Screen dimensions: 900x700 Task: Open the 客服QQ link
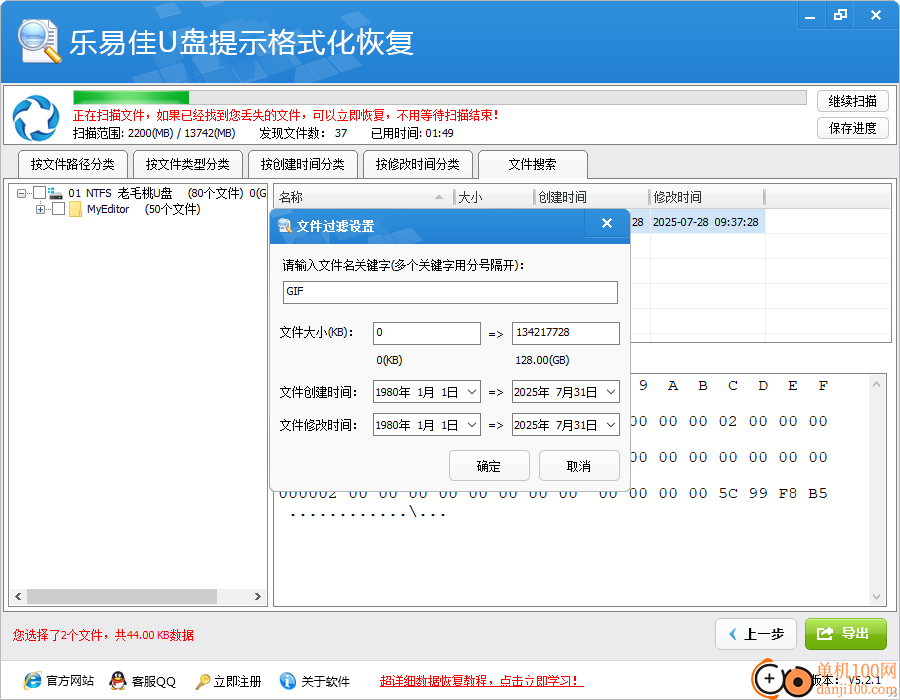(x=153, y=681)
